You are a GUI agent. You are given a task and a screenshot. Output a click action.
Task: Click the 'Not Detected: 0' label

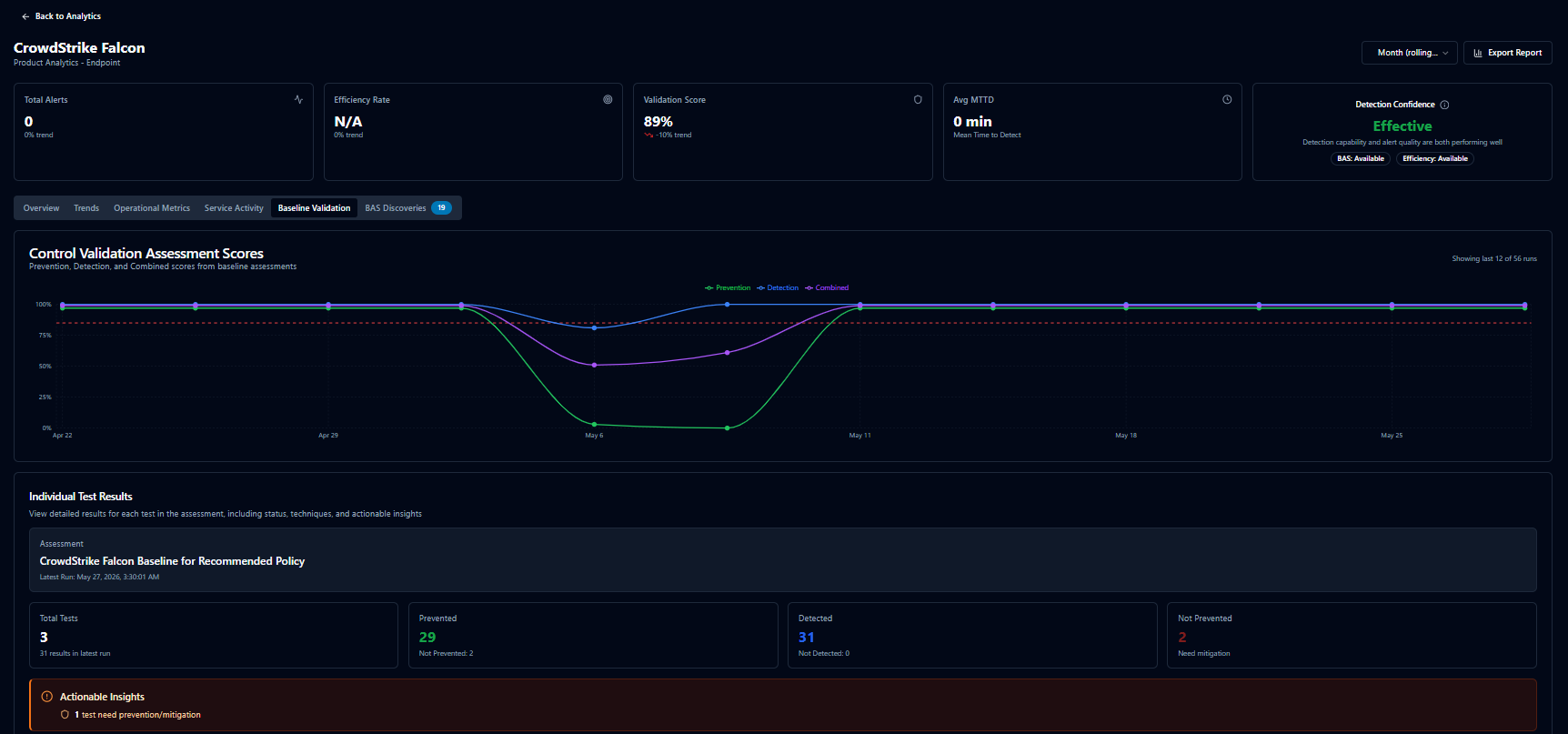(x=824, y=653)
